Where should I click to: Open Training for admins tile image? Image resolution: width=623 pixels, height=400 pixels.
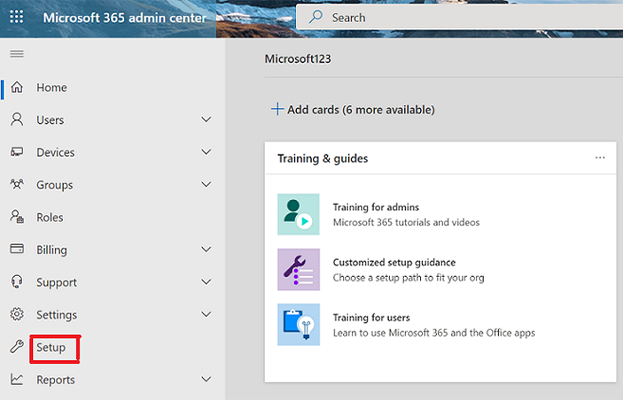(x=298, y=214)
